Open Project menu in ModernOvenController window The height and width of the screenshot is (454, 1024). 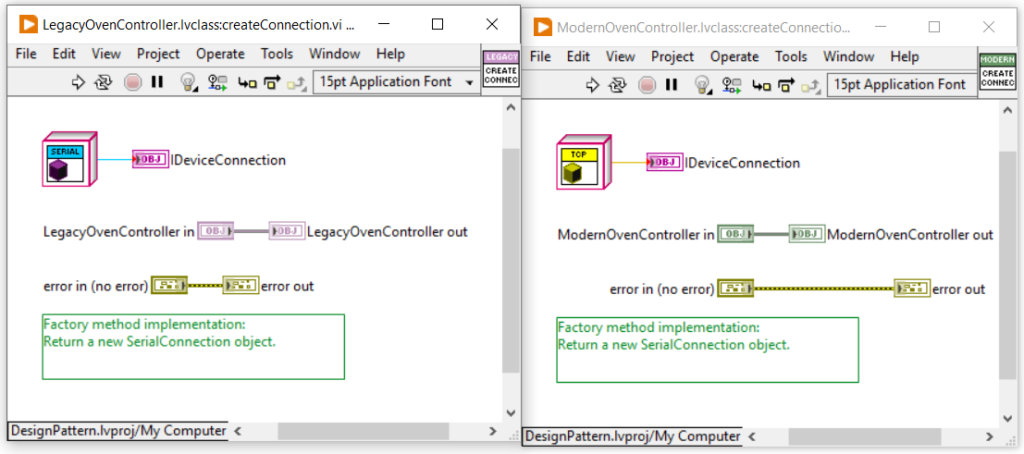[x=673, y=57]
